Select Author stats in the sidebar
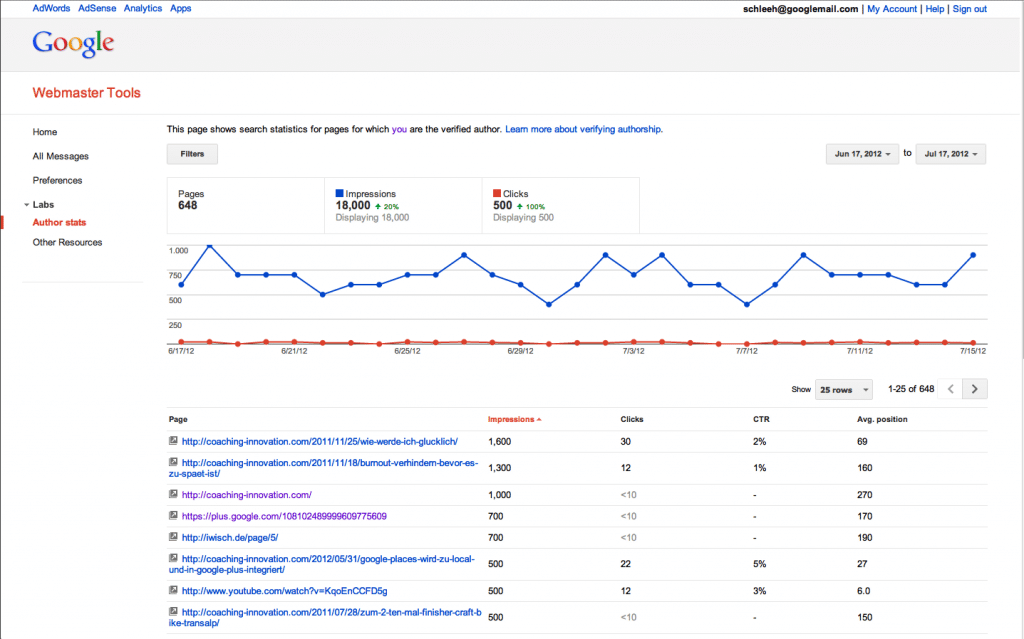 pos(59,222)
